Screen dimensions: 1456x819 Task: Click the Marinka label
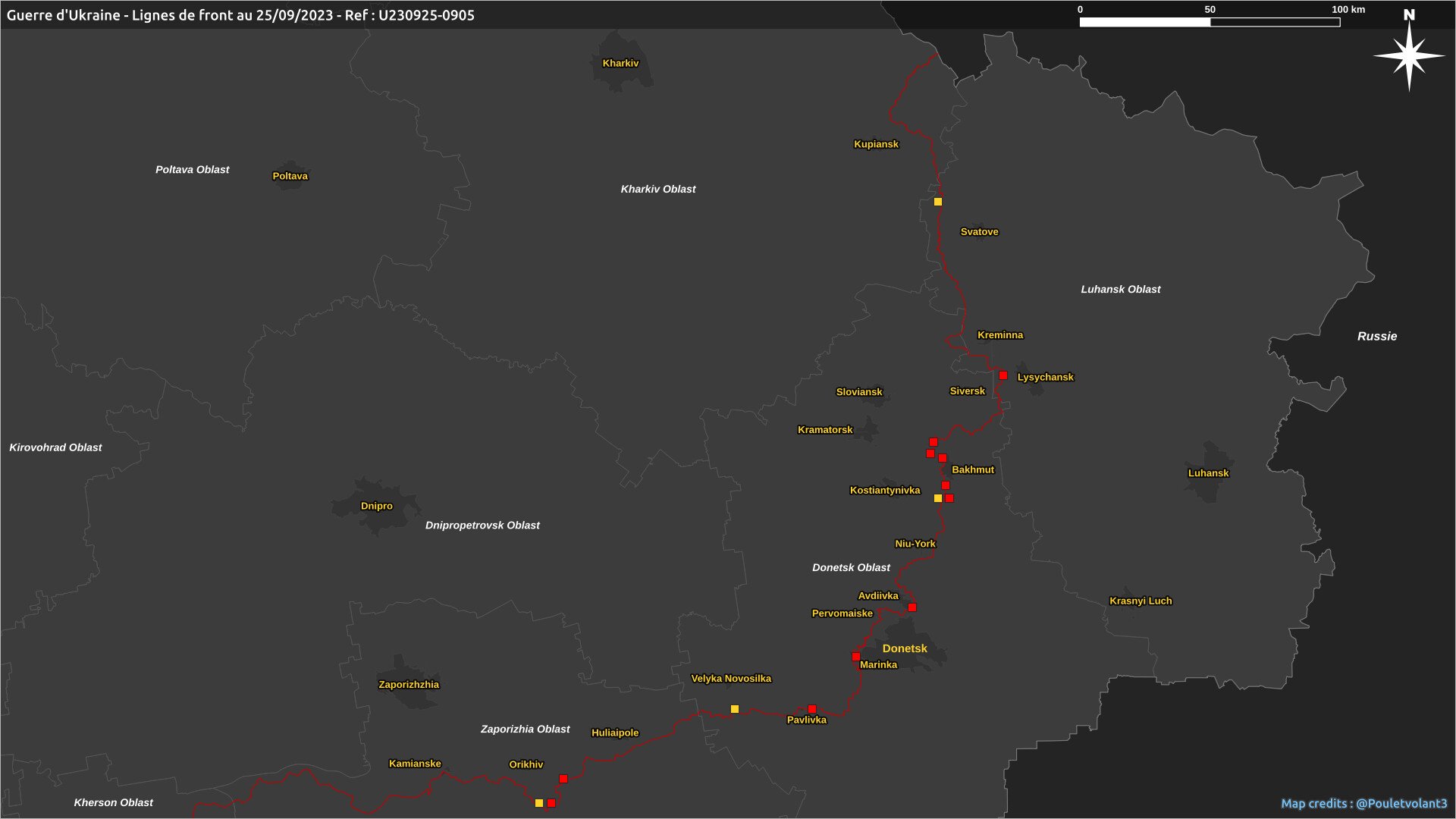[x=878, y=664]
